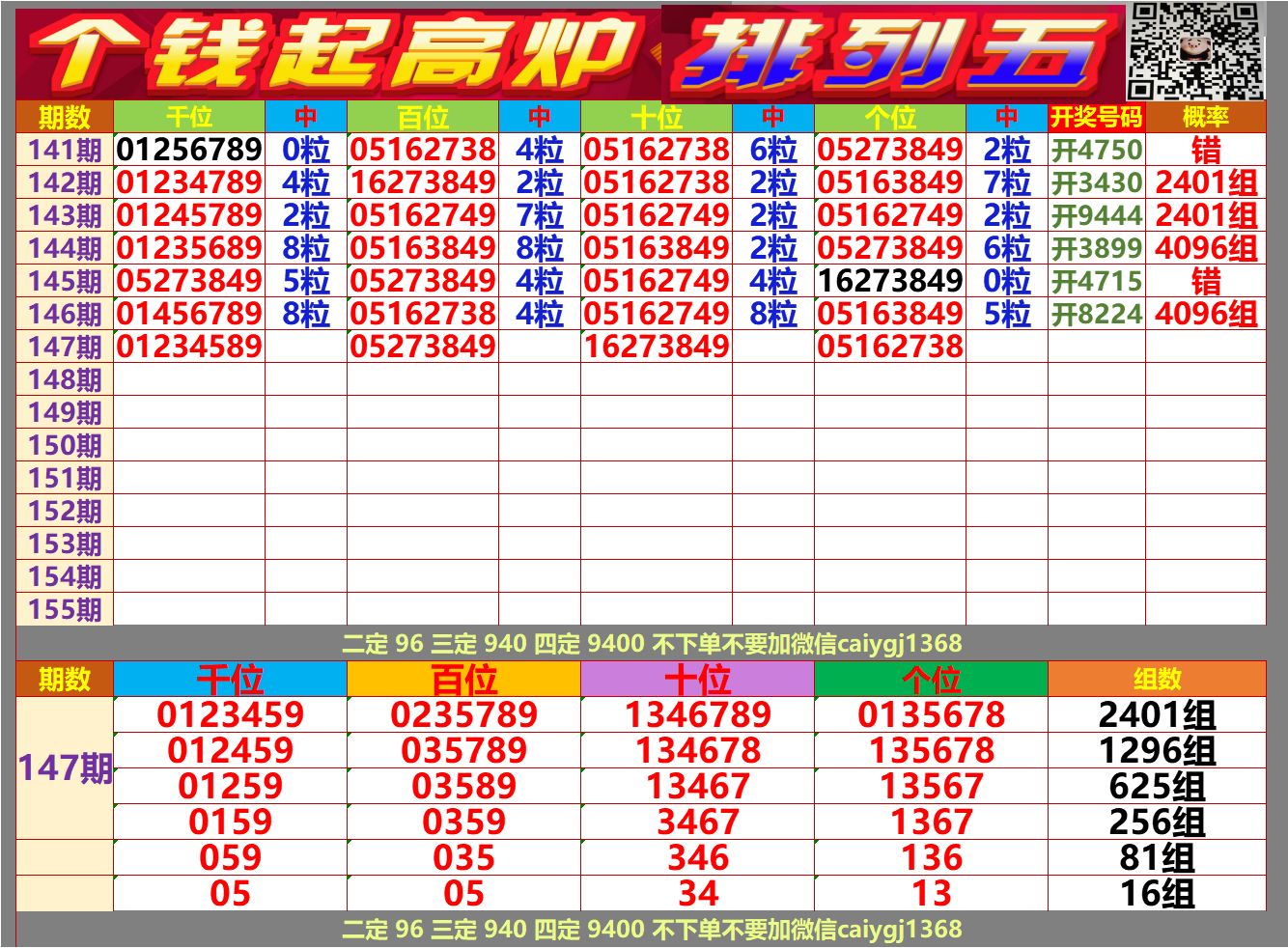The image size is (1288, 948).
Task: Select the value 0123459
Action: [230, 715]
